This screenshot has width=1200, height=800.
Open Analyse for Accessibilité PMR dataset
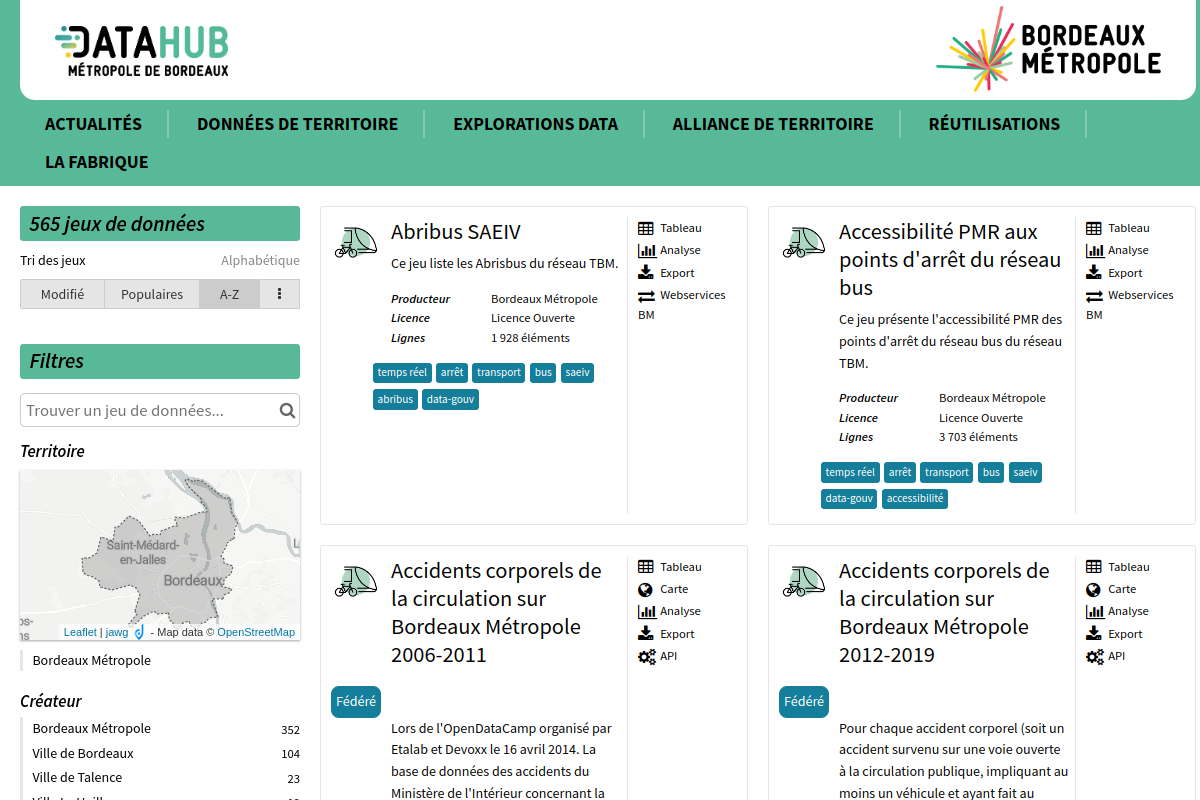coord(1118,250)
